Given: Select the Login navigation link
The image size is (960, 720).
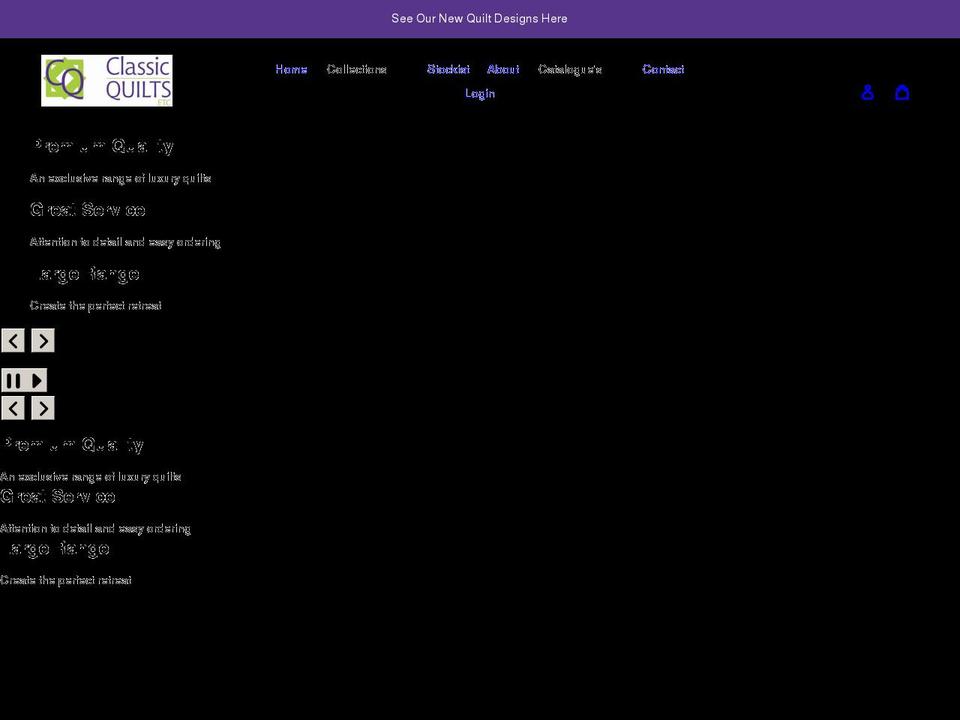Looking at the screenshot, I should pyautogui.click(x=480, y=93).
